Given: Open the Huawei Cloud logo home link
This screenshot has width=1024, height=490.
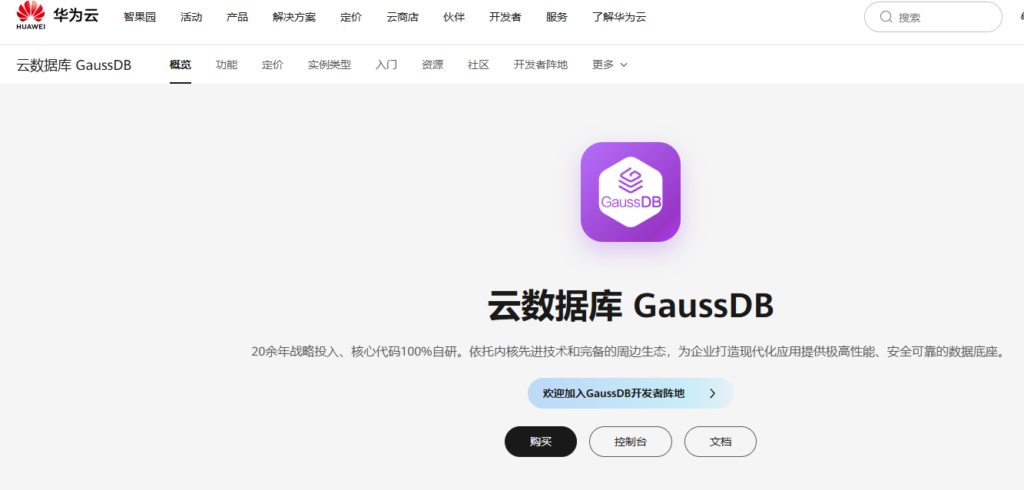Looking at the screenshot, I should click(x=57, y=16).
